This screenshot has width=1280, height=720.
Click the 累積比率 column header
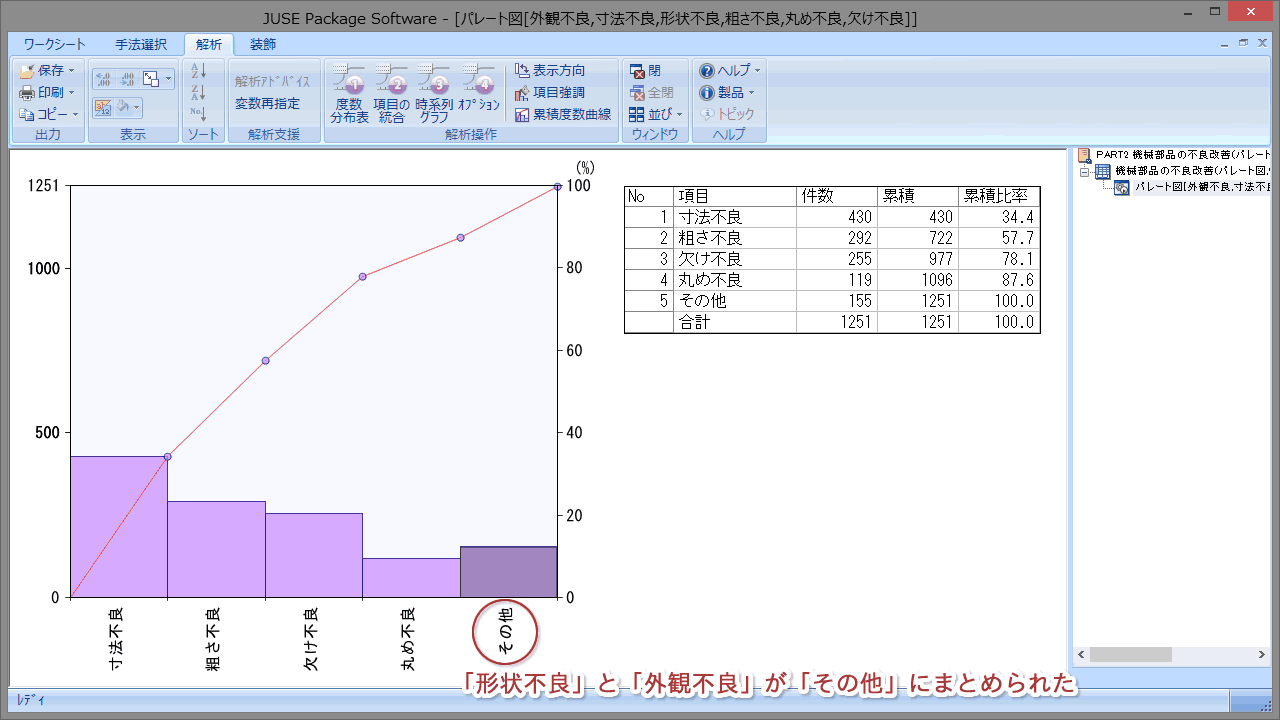[999, 196]
